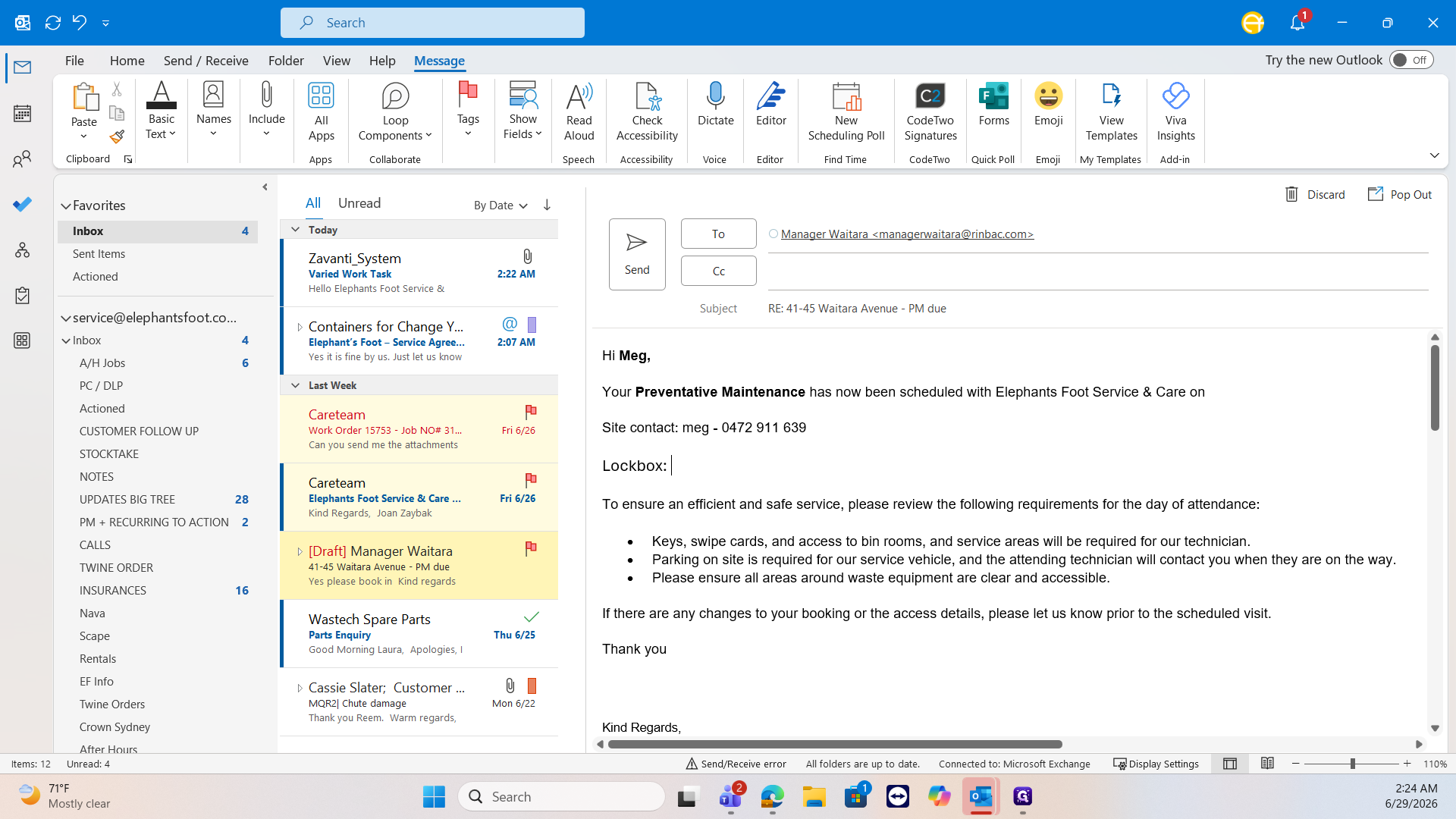
Task: Click the Undo arrow in title bar
Action: click(80, 23)
